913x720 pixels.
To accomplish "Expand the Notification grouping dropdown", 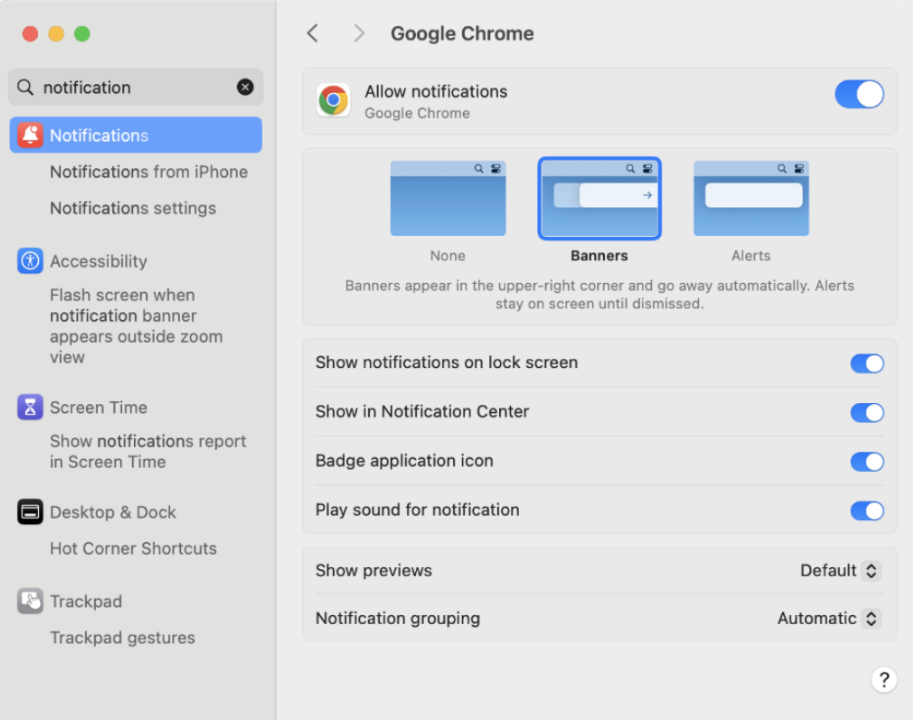I will pos(828,619).
